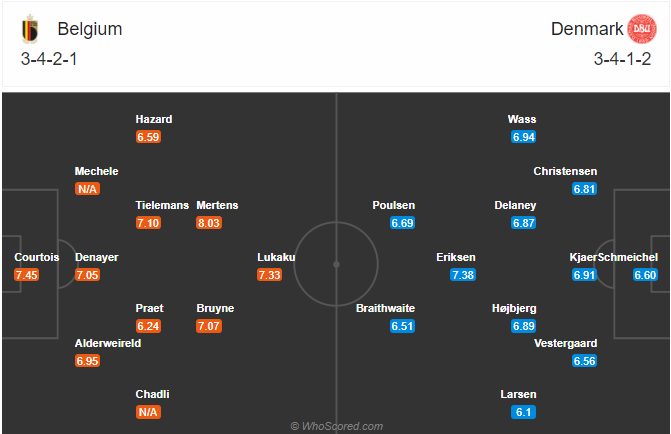Select Lukaku's 7.33 rating badge
This screenshot has width=671, height=434.
tap(269, 275)
